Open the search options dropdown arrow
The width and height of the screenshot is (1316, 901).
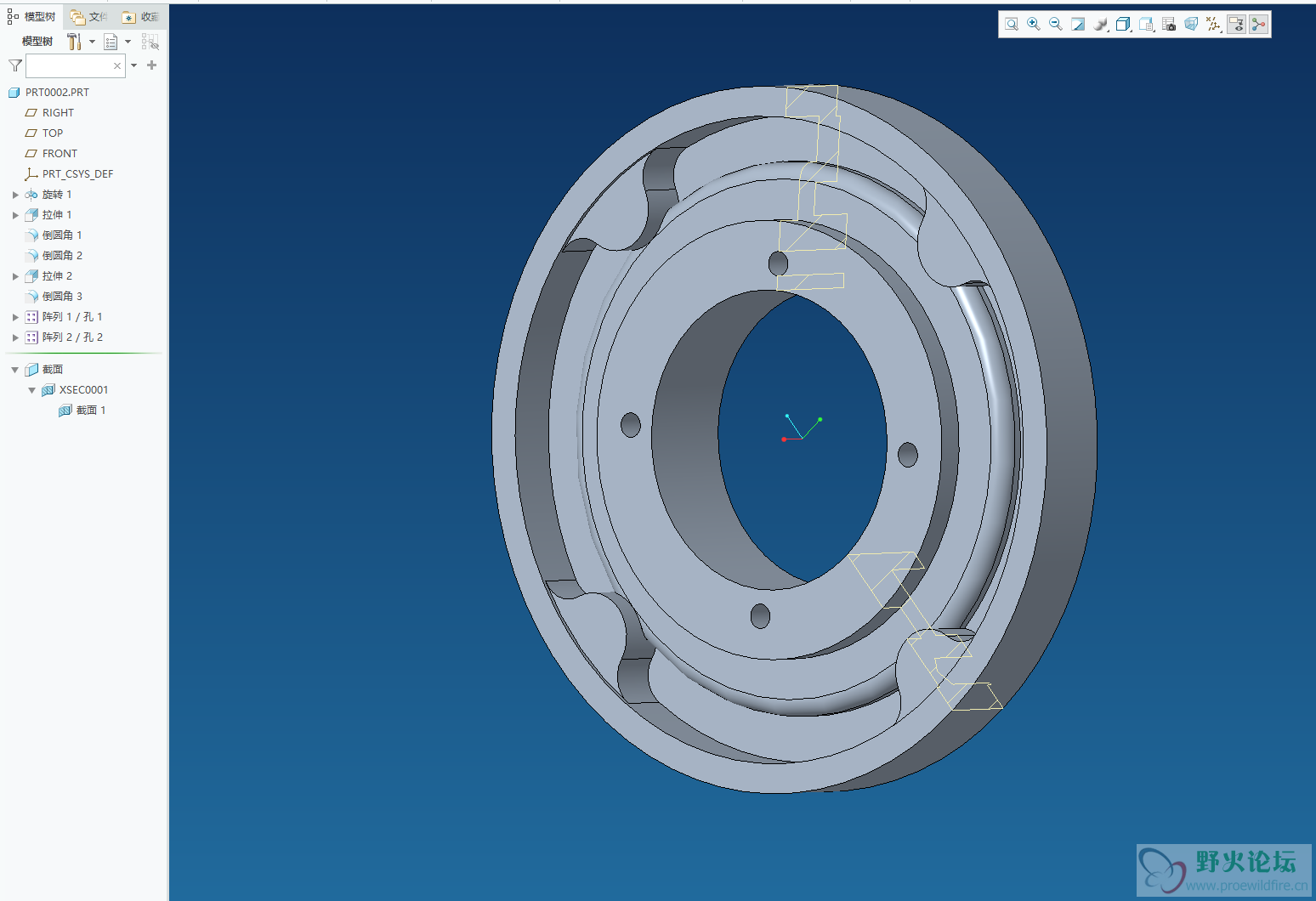click(x=134, y=65)
